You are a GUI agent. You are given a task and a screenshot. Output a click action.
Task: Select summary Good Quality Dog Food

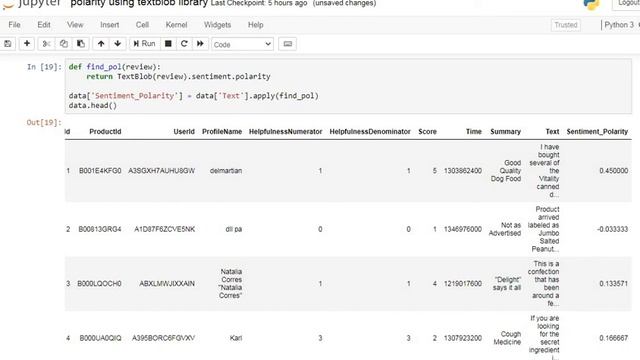(506, 171)
